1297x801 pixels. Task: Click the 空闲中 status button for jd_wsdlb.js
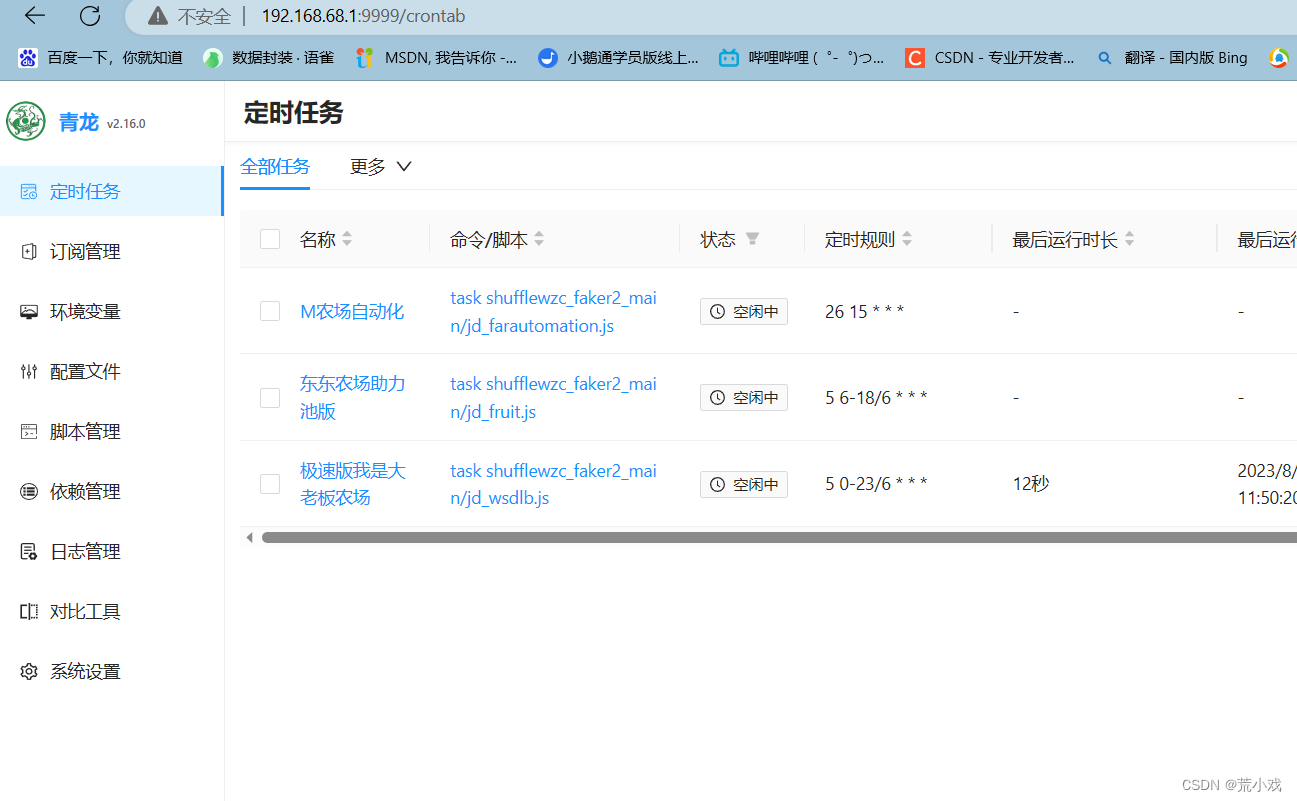744,484
